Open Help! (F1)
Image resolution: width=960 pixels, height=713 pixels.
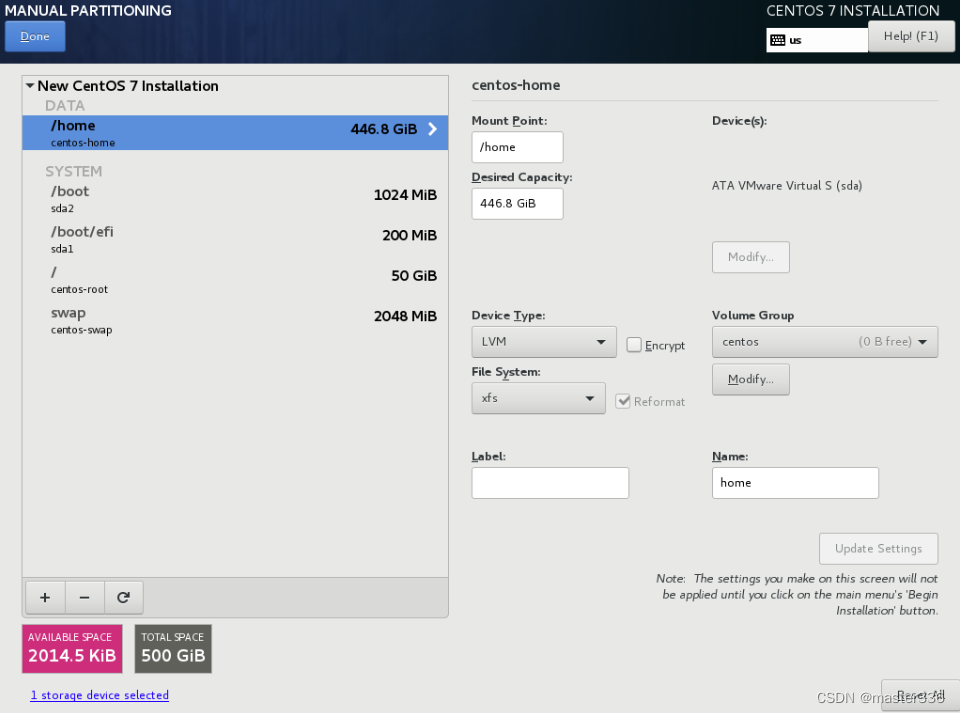click(x=911, y=36)
